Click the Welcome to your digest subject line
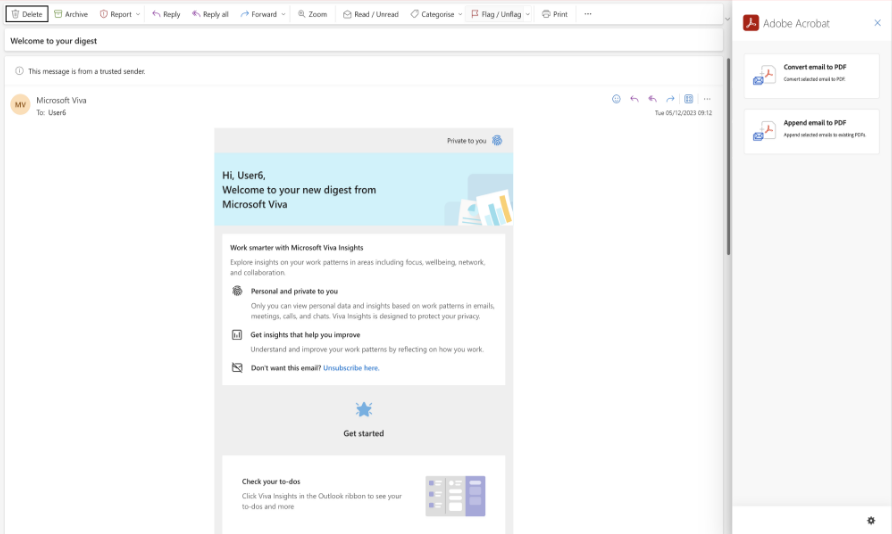The height and width of the screenshot is (534, 892). point(53,41)
